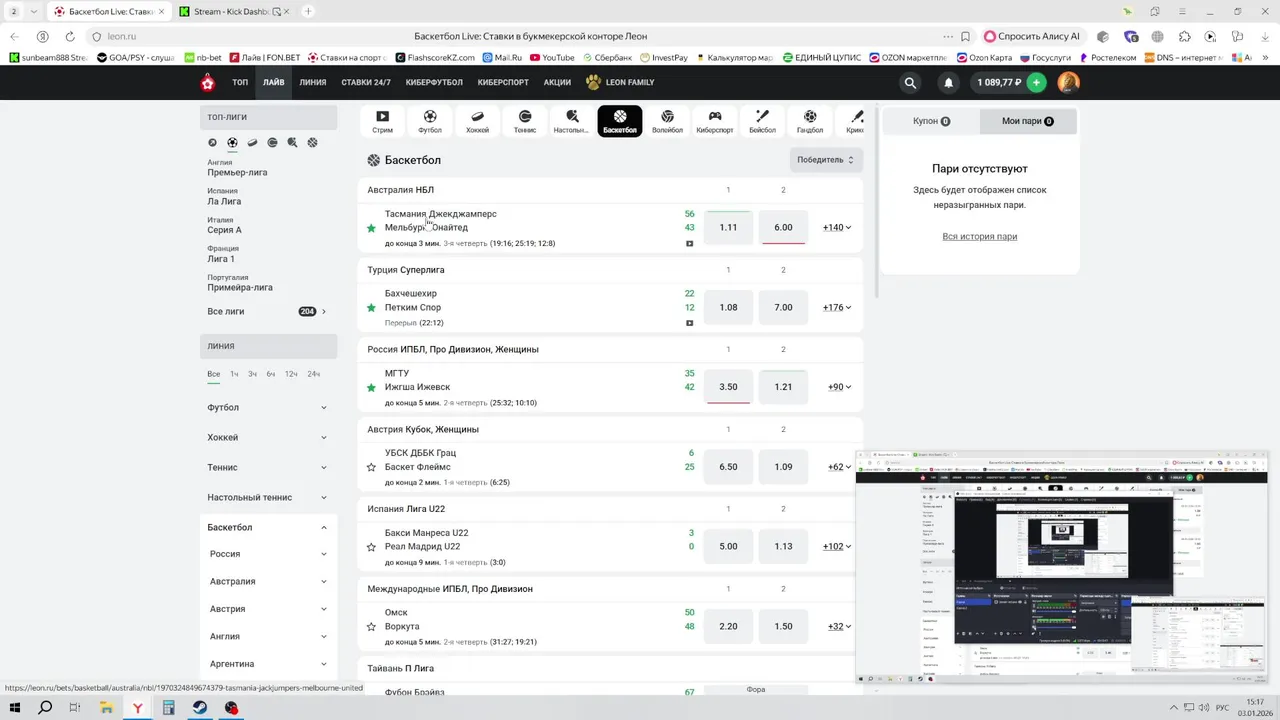
Task: Select football icon under ТОП-ЛИГИ
Action: pos(232,143)
